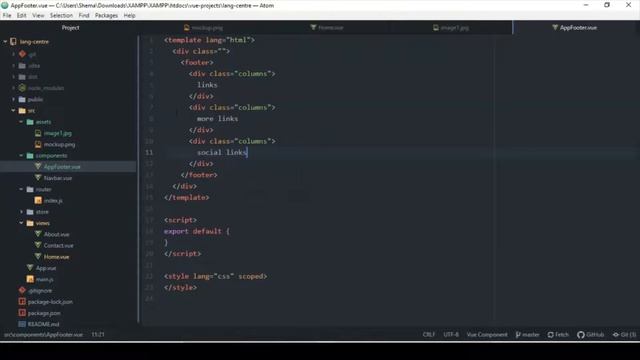Open the Selection menu
Screen dimensions: 640x360
pos(61,16)
